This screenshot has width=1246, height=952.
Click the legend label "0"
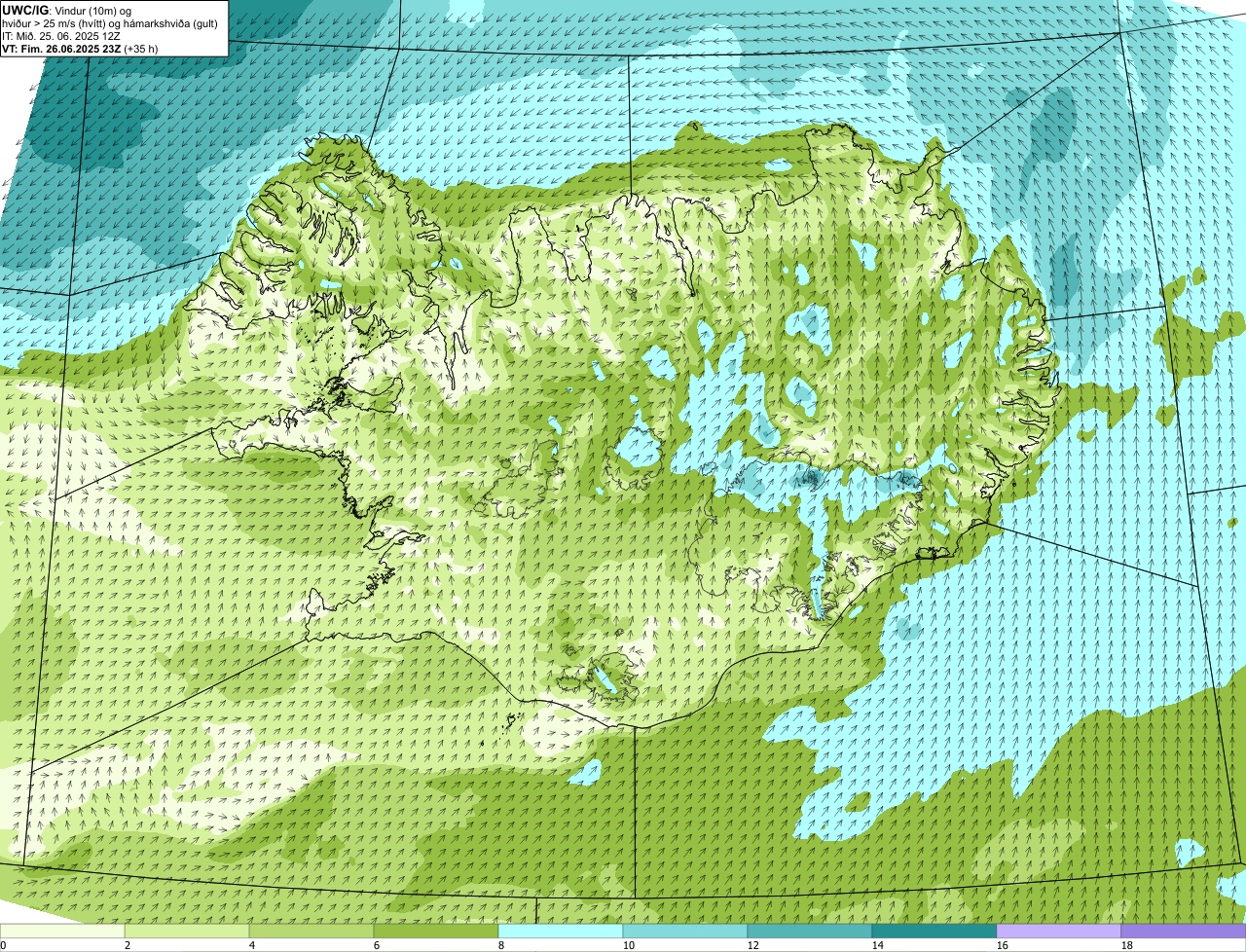pos(3,945)
